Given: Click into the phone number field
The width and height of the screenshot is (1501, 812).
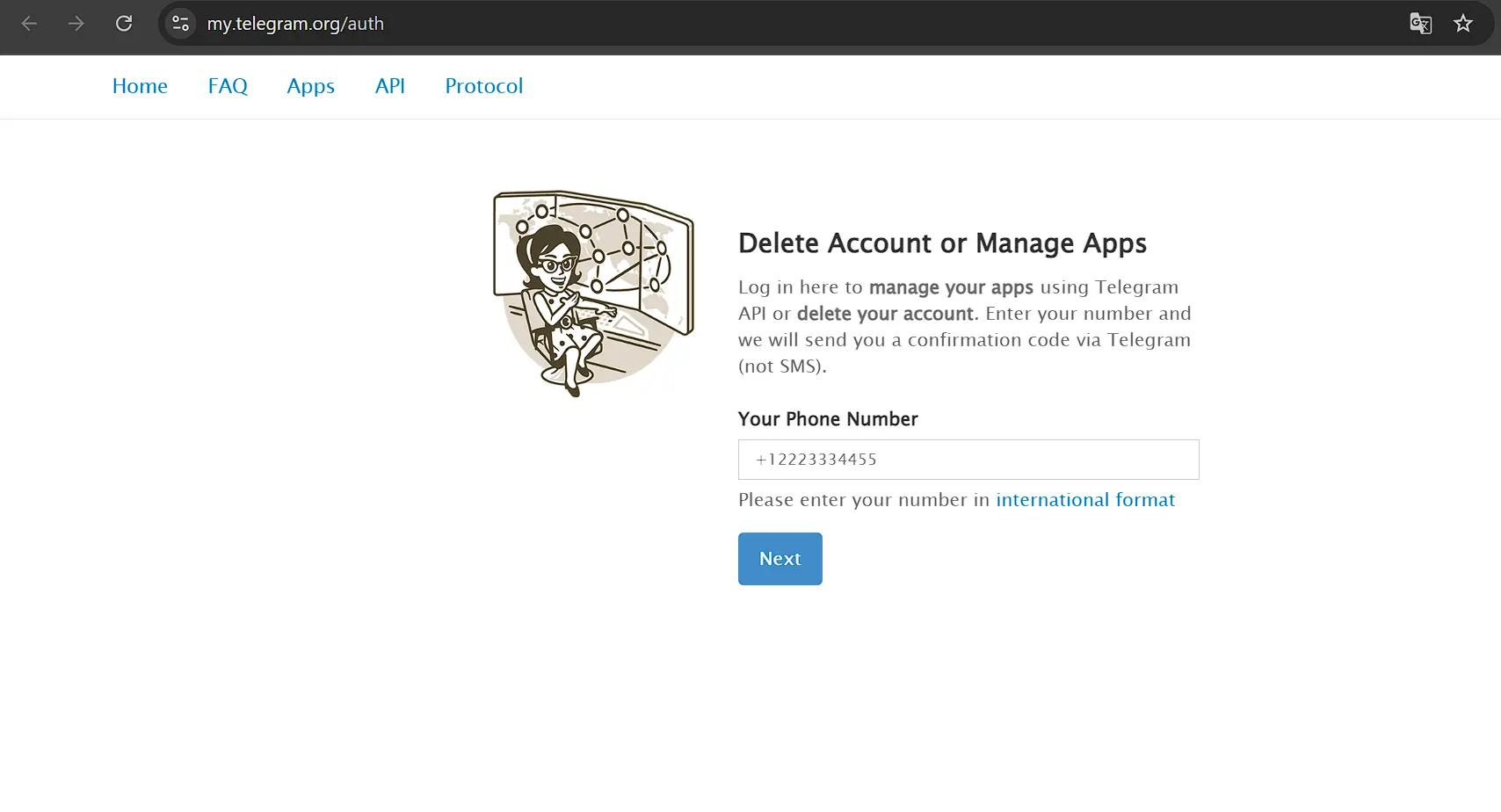Looking at the screenshot, I should point(968,460).
